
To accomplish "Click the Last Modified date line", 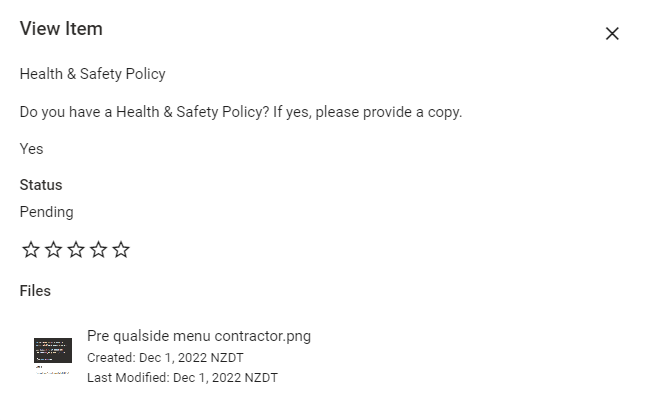I will pos(182,378).
